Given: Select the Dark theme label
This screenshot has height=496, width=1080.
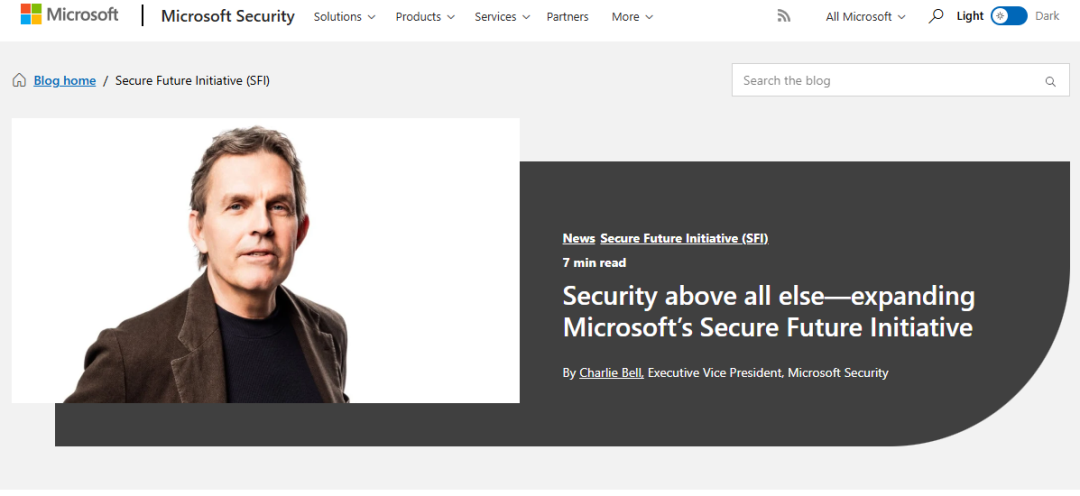Looking at the screenshot, I should 1047,16.
